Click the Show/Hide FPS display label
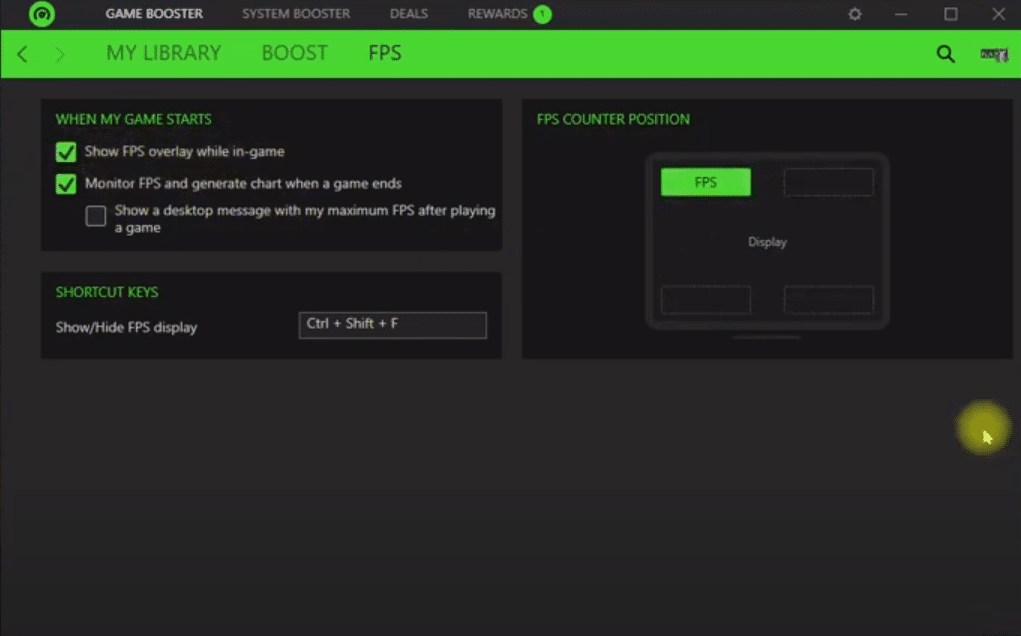Image resolution: width=1021 pixels, height=636 pixels. coord(126,327)
